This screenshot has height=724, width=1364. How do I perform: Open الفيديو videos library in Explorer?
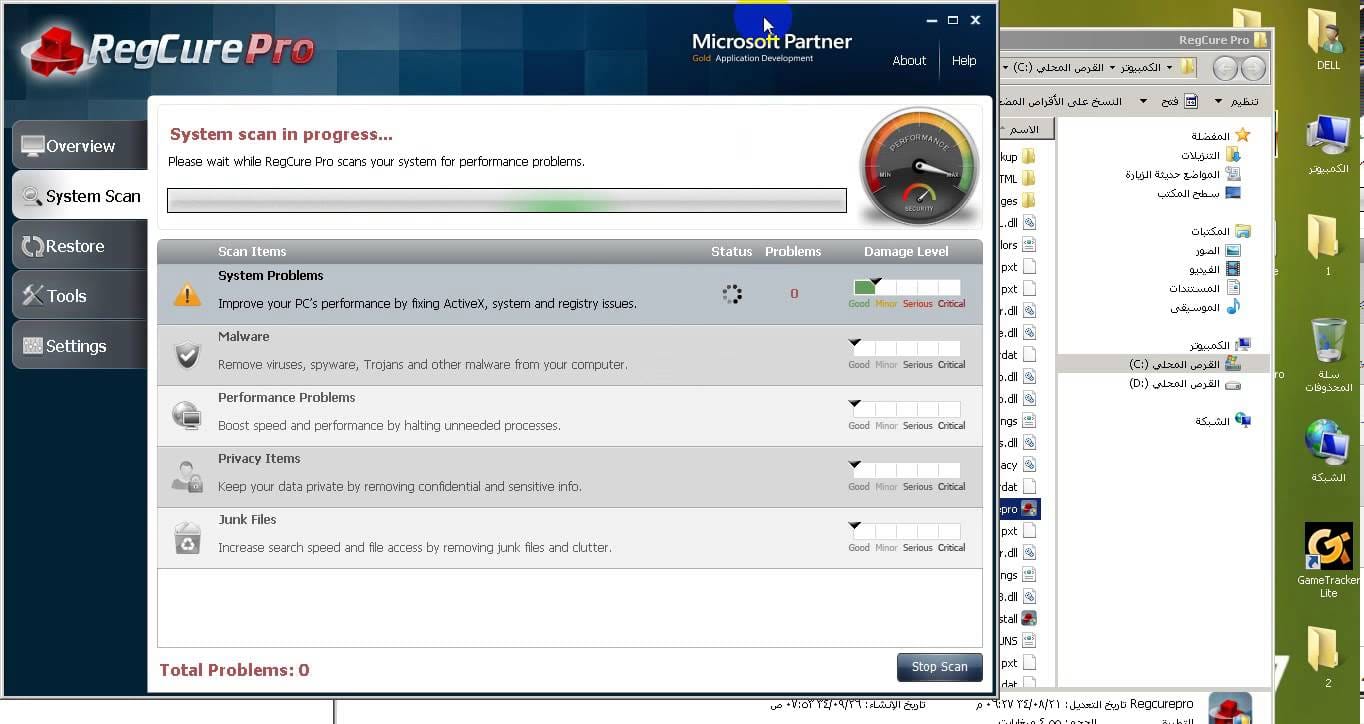1214,269
